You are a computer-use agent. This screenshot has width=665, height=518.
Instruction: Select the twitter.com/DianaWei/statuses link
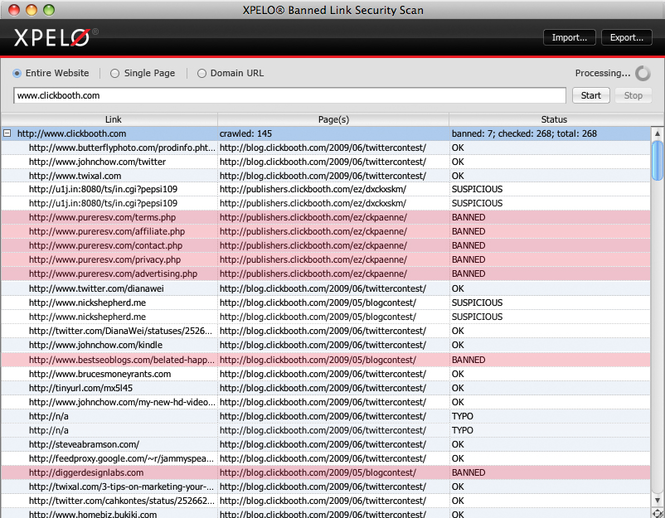[x=120, y=330]
